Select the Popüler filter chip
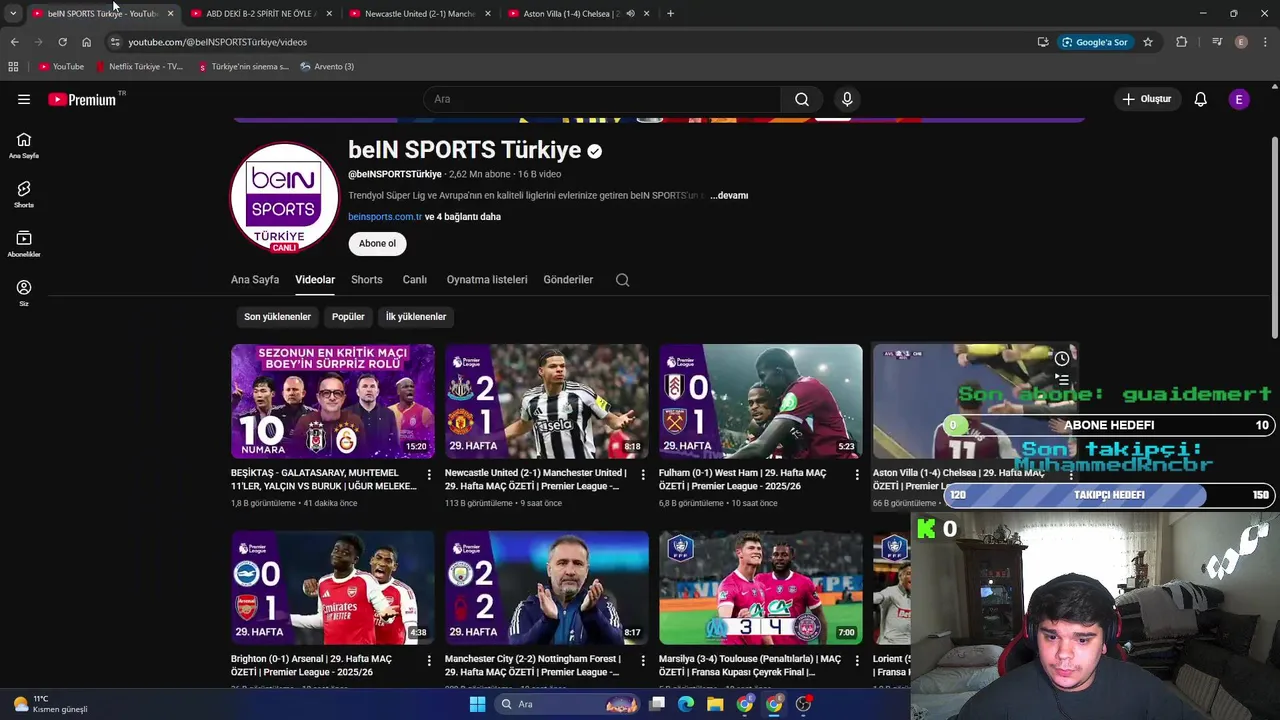 (x=348, y=317)
